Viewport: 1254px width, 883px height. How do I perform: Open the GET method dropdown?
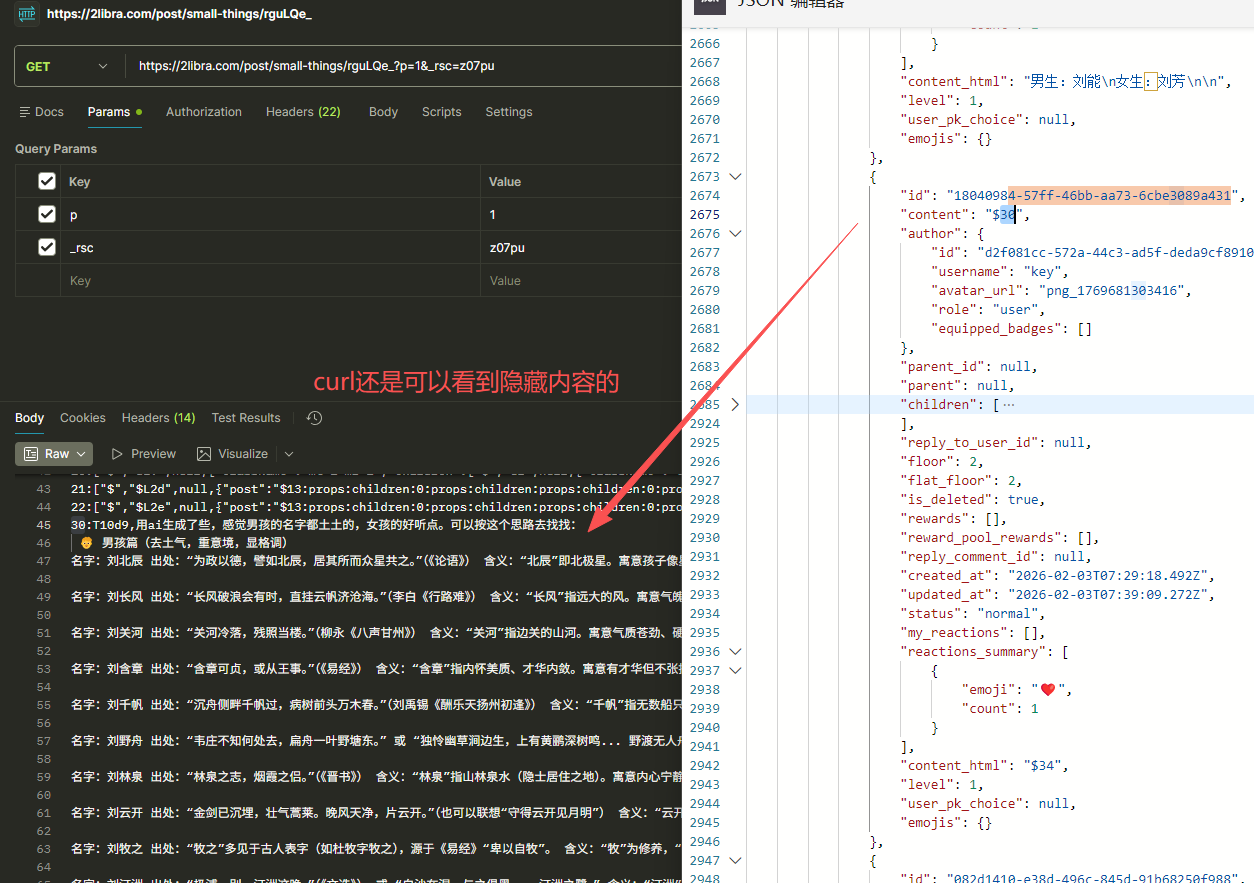pos(66,66)
